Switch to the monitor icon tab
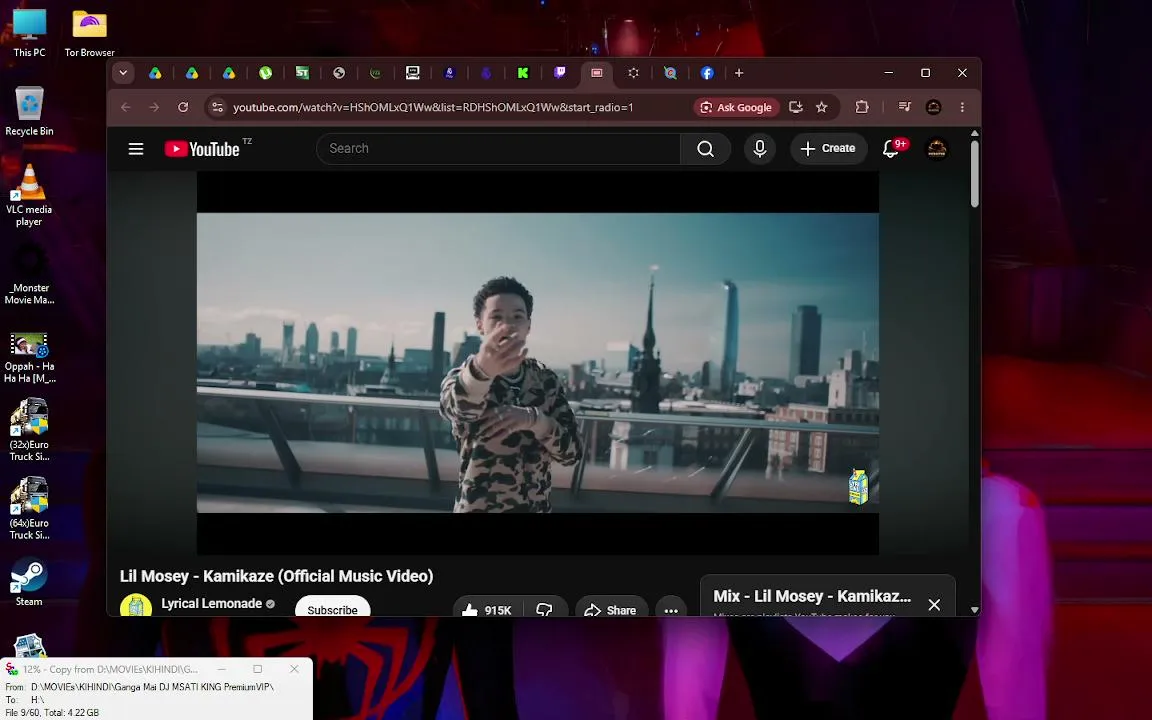1152x720 pixels. coord(412,73)
